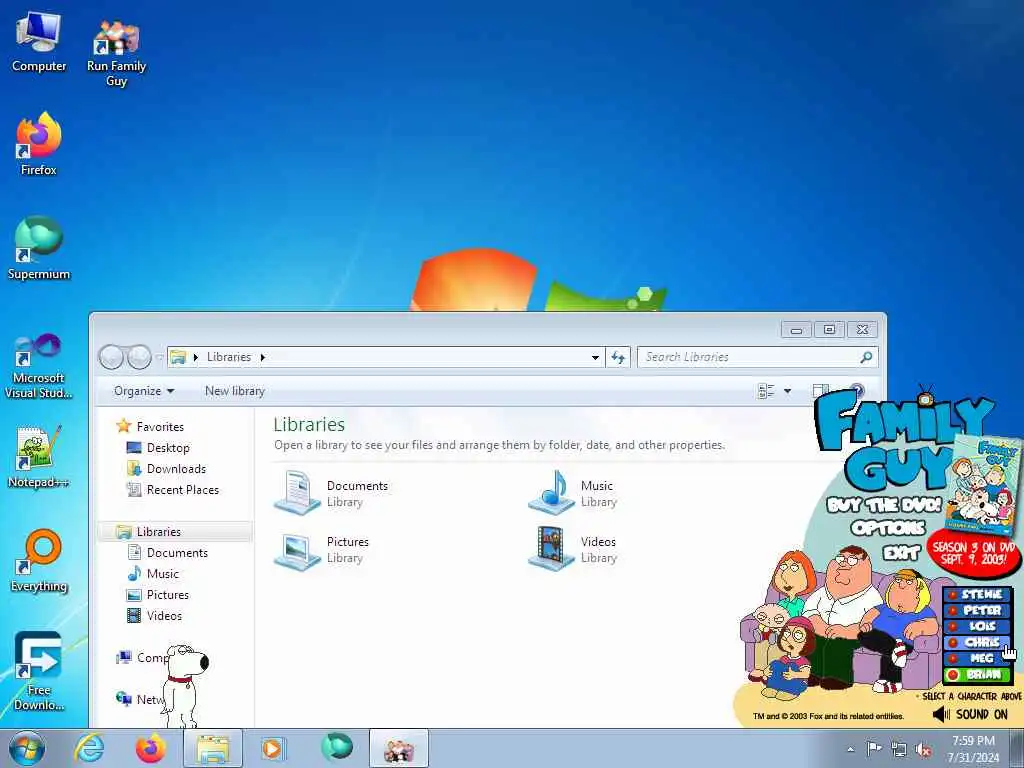Open Internet Explorer from the taskbar
This screenshot has width=1024, height=768.
tap(89, 748)
